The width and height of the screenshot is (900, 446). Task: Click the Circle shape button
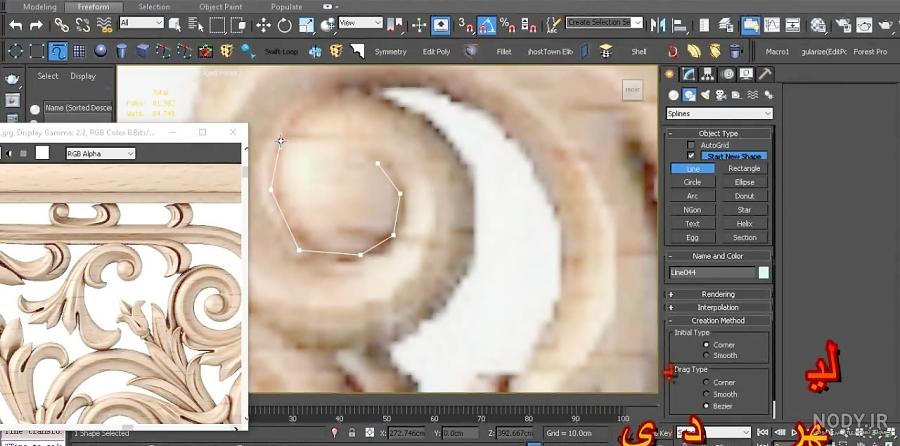coord(692,182)
